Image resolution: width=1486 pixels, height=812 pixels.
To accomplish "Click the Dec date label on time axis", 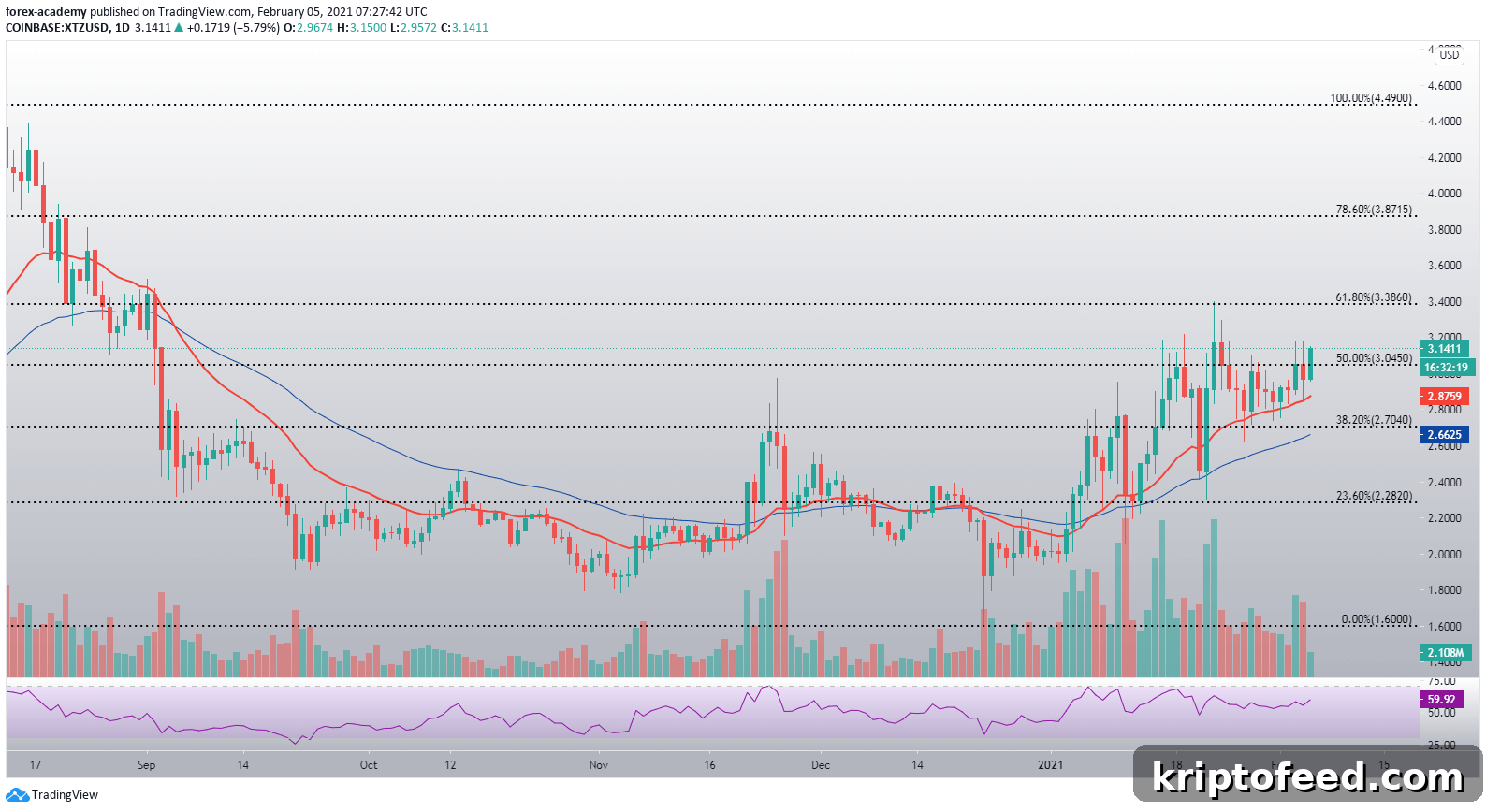I will [821, 765].
